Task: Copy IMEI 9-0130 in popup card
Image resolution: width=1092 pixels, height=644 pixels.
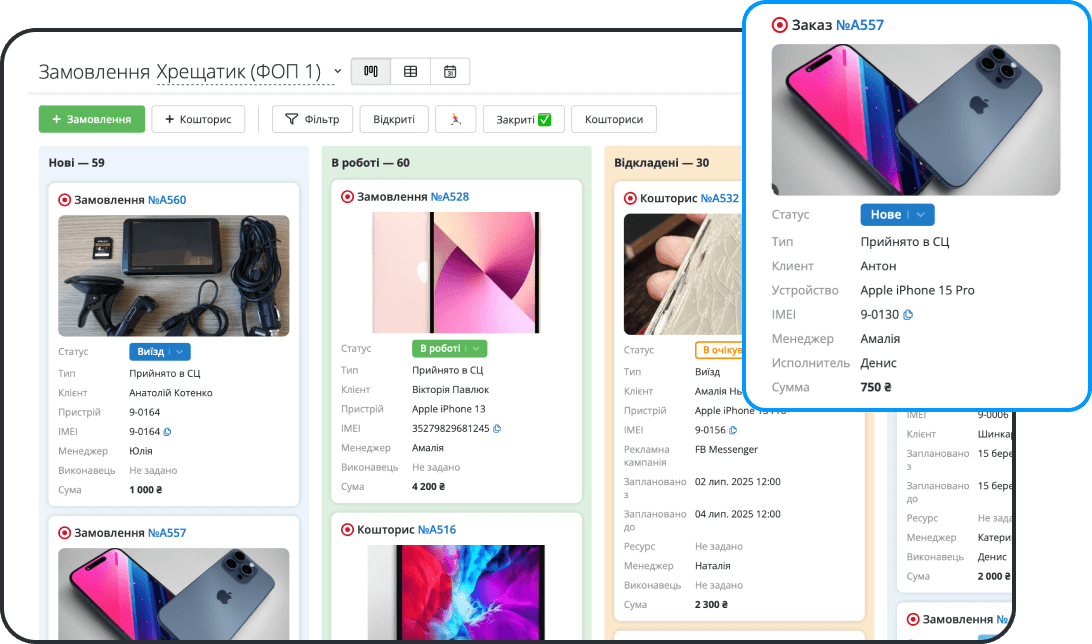Action: 908,315
